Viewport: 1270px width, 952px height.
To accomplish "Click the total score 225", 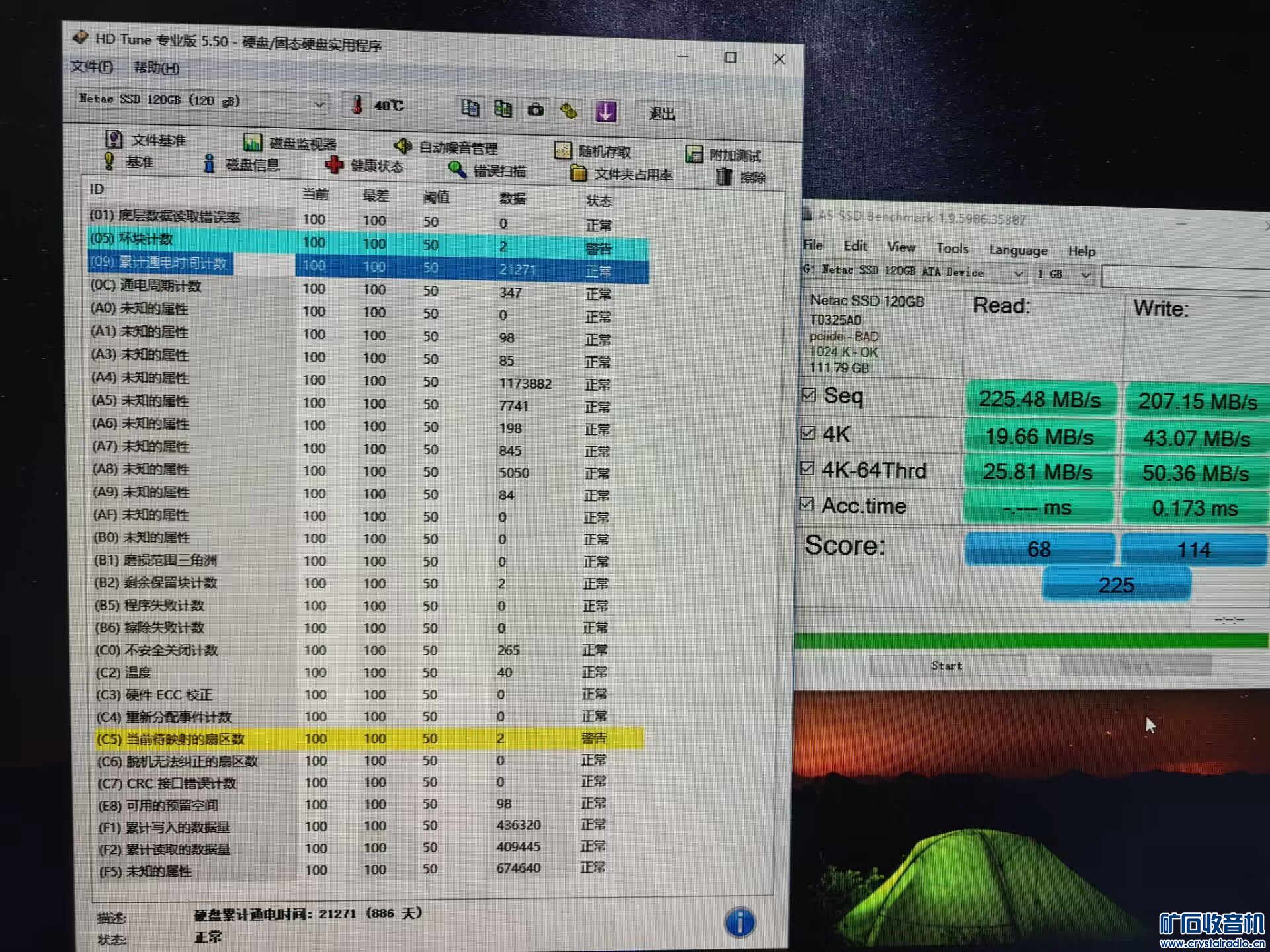I will click(x=1117, y=585).
